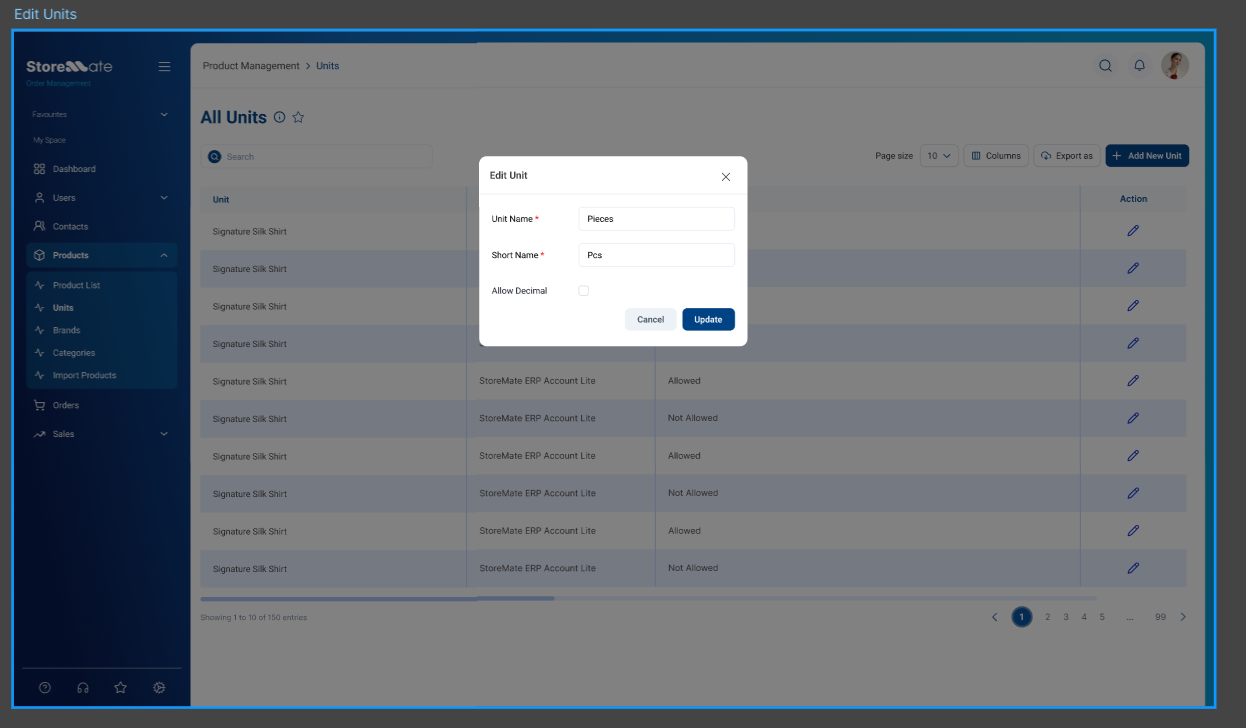Viewport: 1246px width, 728px height.
Task: Click edit pencil in sixth table row
Action: click(x=1133, y=418)
